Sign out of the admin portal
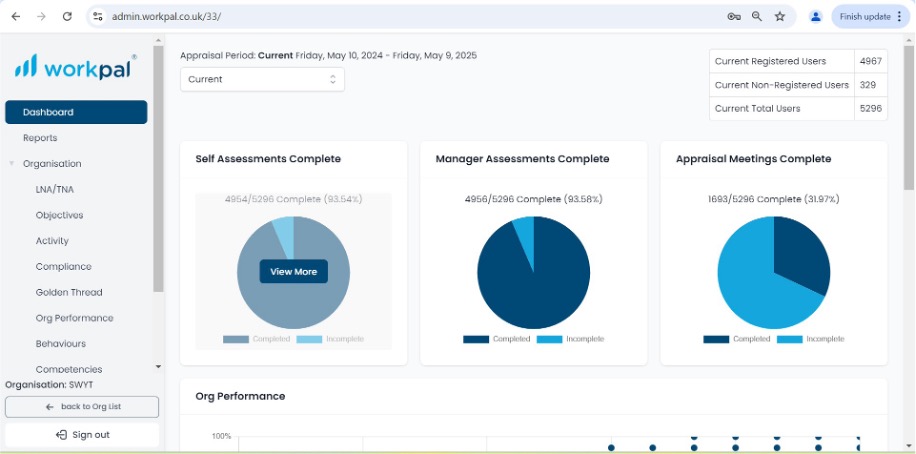Screen dimensions: 916x454 pyautogui.click(x=82, y=435)
